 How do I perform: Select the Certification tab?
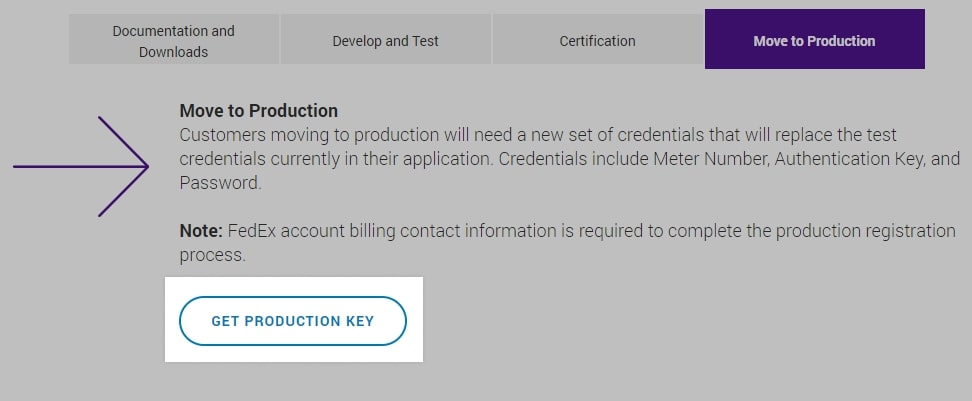point(597,41)
